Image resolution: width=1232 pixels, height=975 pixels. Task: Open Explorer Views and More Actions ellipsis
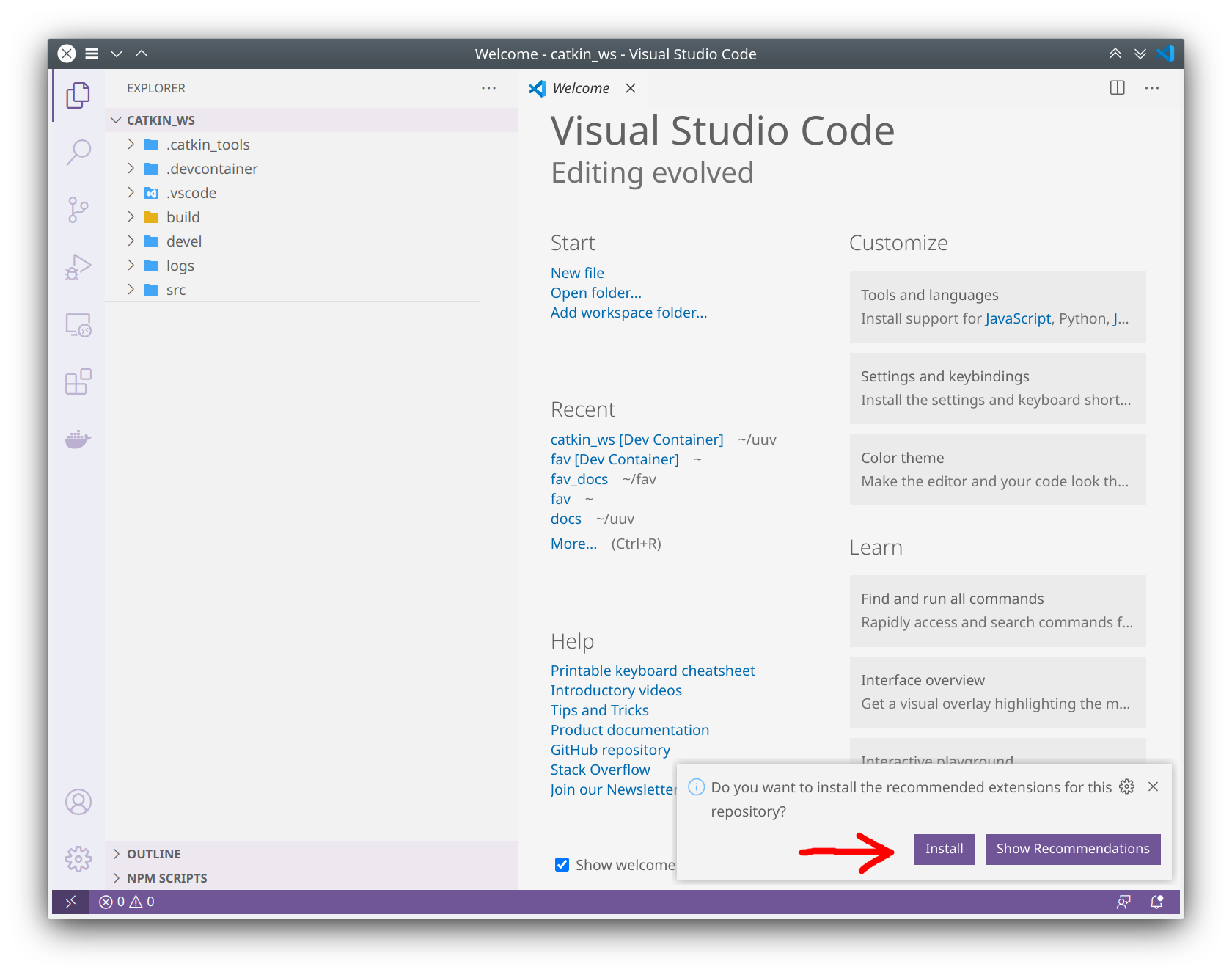[489, 88]
